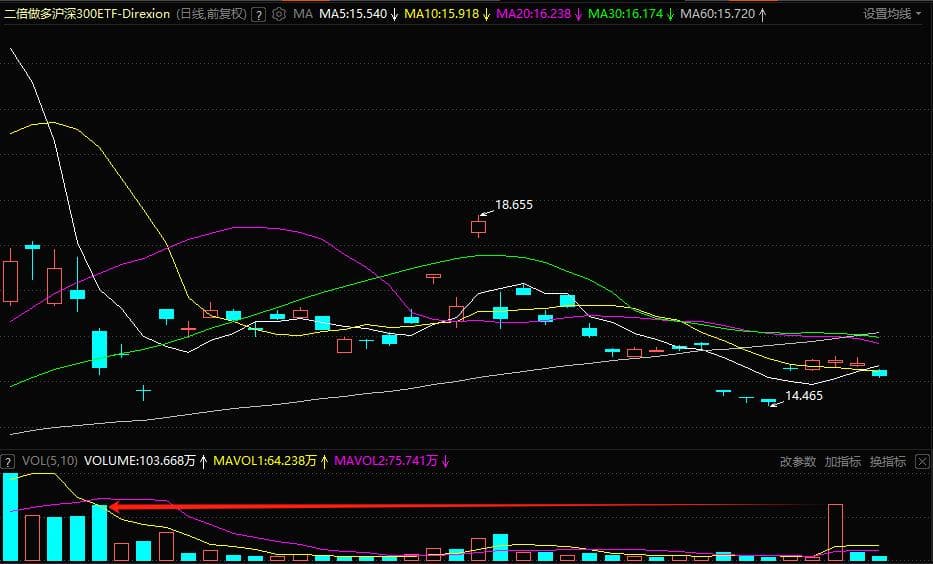Click the 18.655 high price marker
This screenshot has height=564, width=933.
[513, 204]
